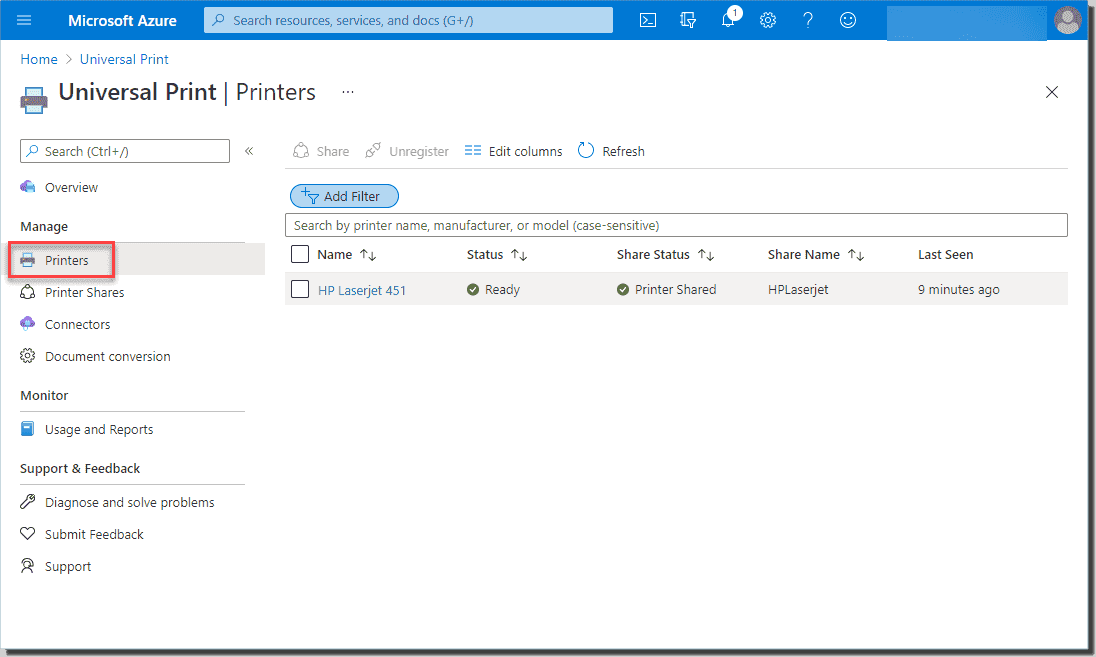Screen dimensions: 1096x657
Task: Check the HP Laserjet 451 row checkbox
Action: point(299,289)
